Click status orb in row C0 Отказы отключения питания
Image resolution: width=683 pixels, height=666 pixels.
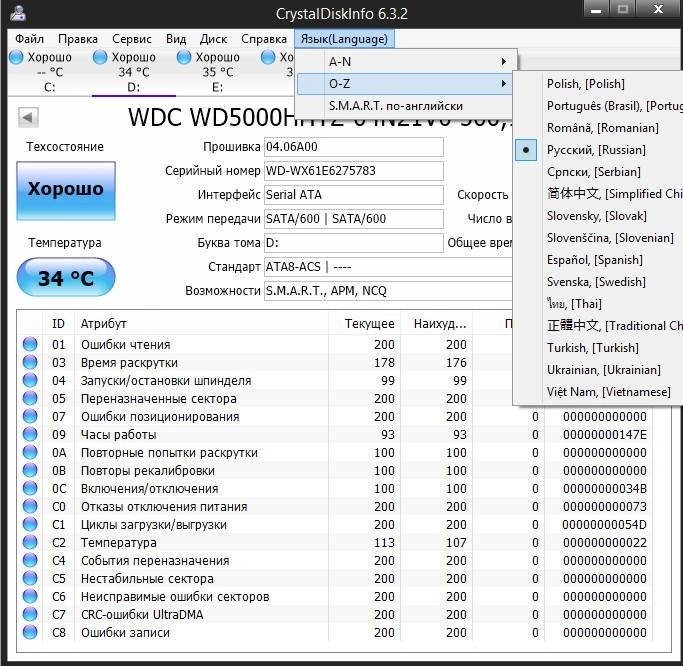30,506
